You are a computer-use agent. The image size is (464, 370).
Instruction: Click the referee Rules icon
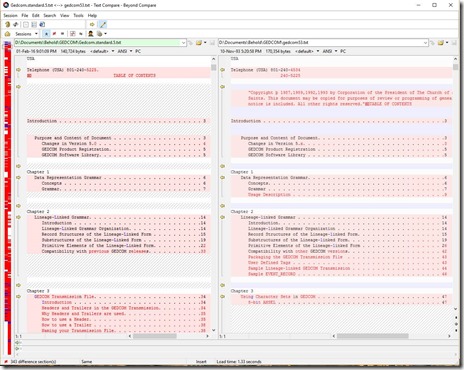click(90, 34)
